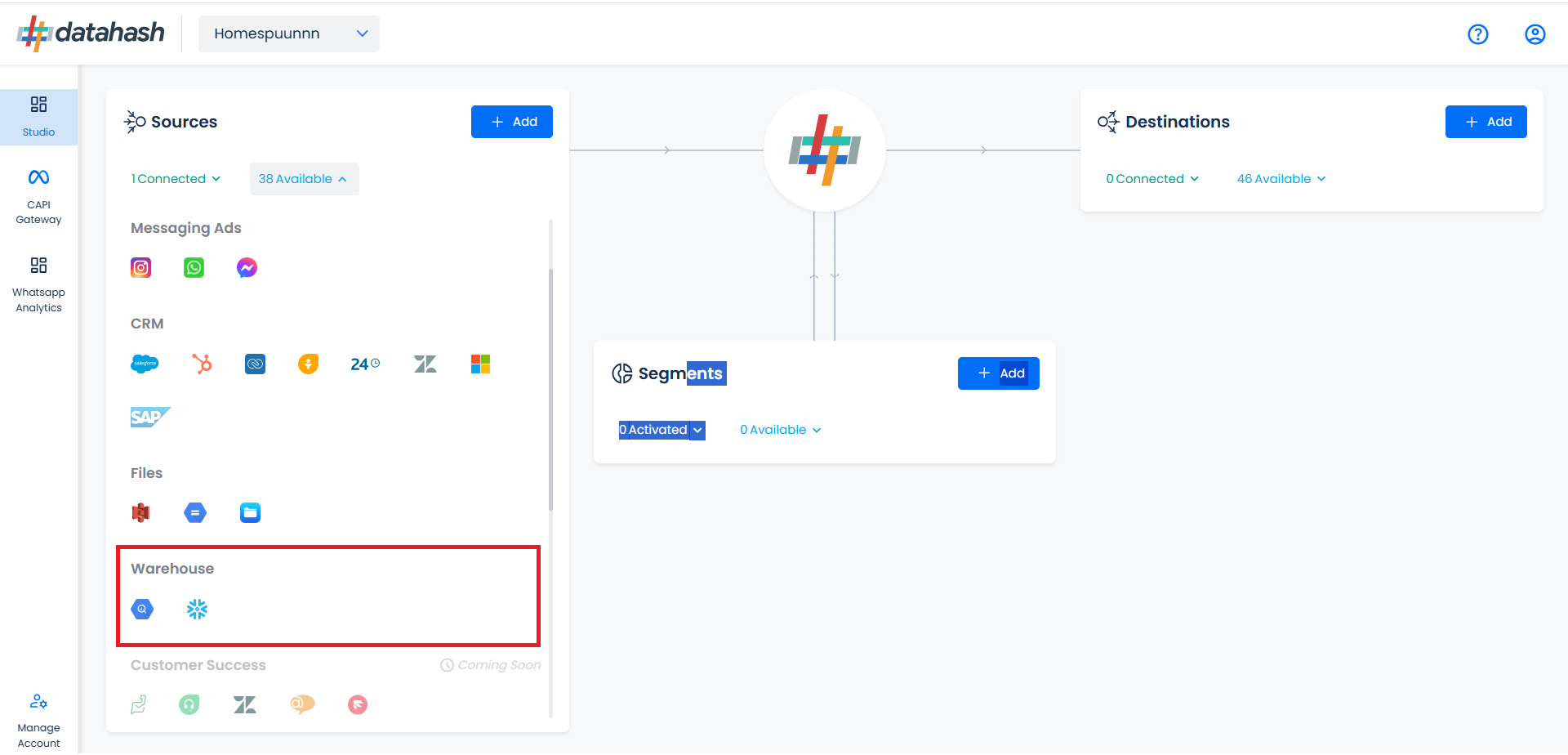Open Studio in the sidebar
The width and height of the screenshot is (1568, 755).
(38, 117)
